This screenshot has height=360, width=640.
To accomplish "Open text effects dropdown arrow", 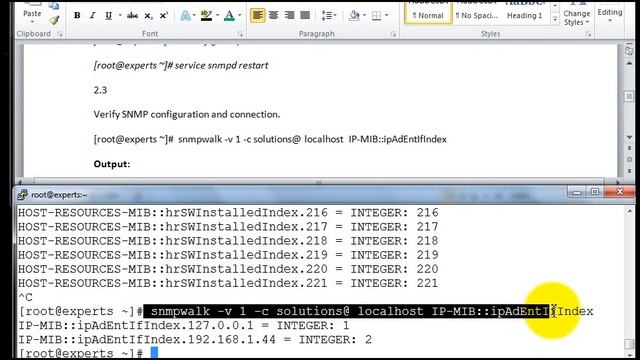I will [x=194, y=16].
